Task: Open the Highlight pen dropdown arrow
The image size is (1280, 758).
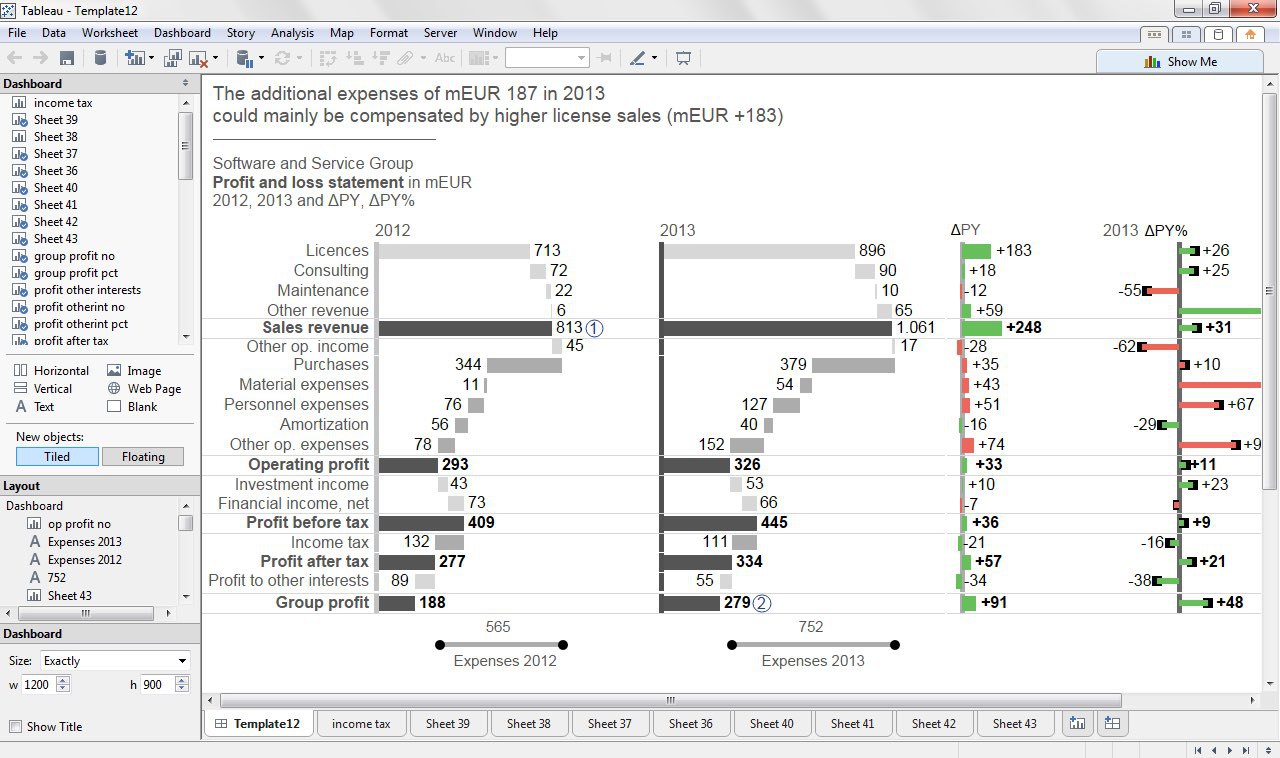Action: pyautogui.click(x=654, y=58)
